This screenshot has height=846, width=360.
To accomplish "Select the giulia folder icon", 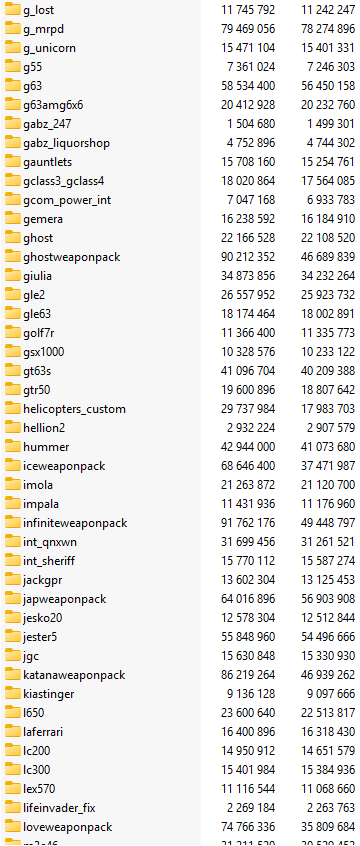I will tap(12, 276).
